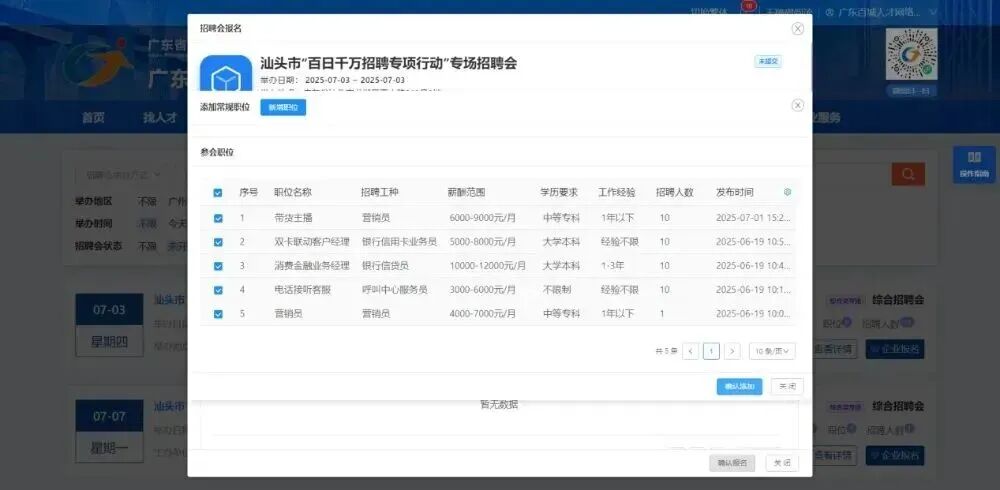Select 不限 for 招聘会状态 filter
1000x490 pixels.
point(147,246)
